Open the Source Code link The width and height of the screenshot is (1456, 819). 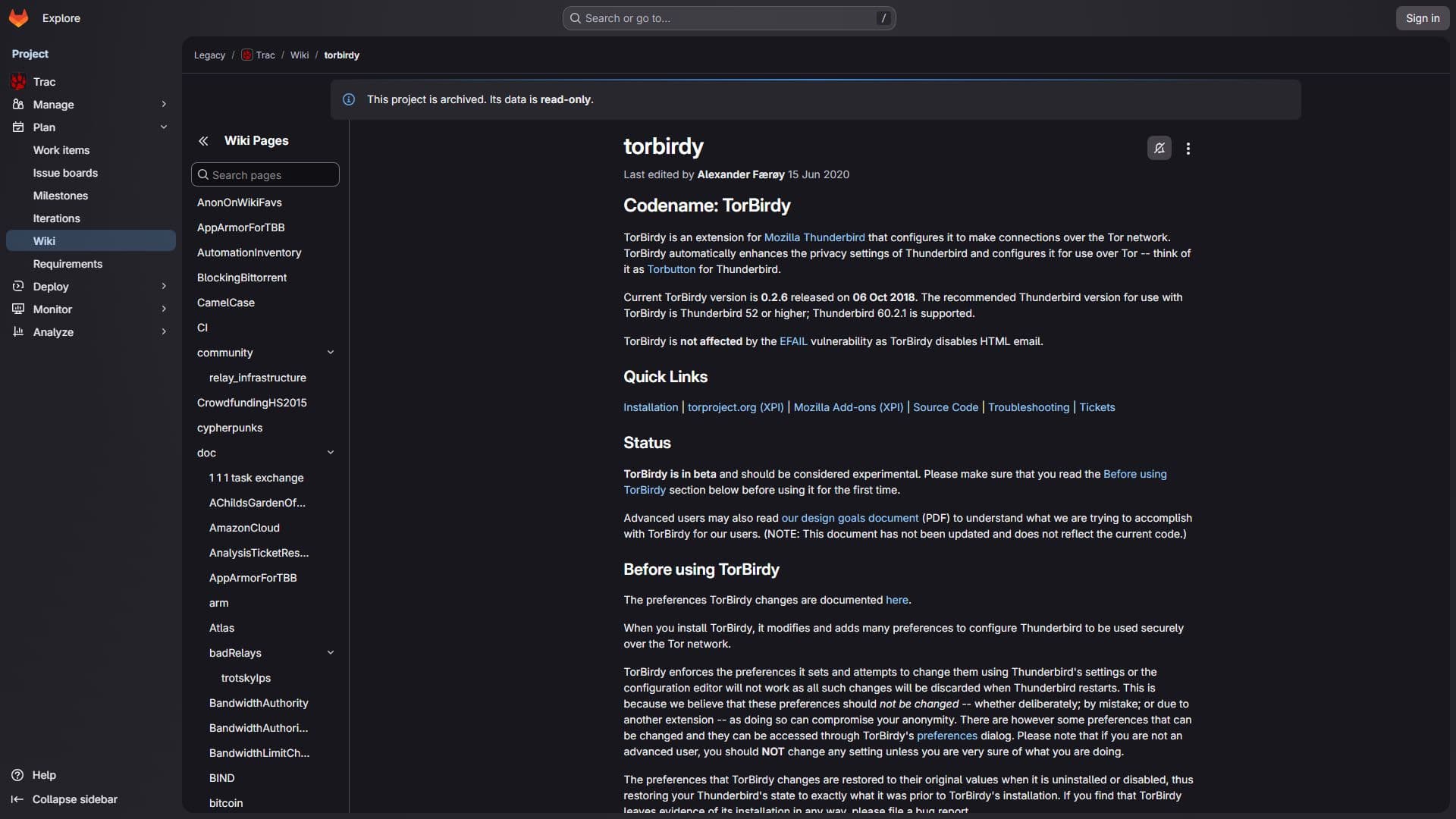(946, 407)
